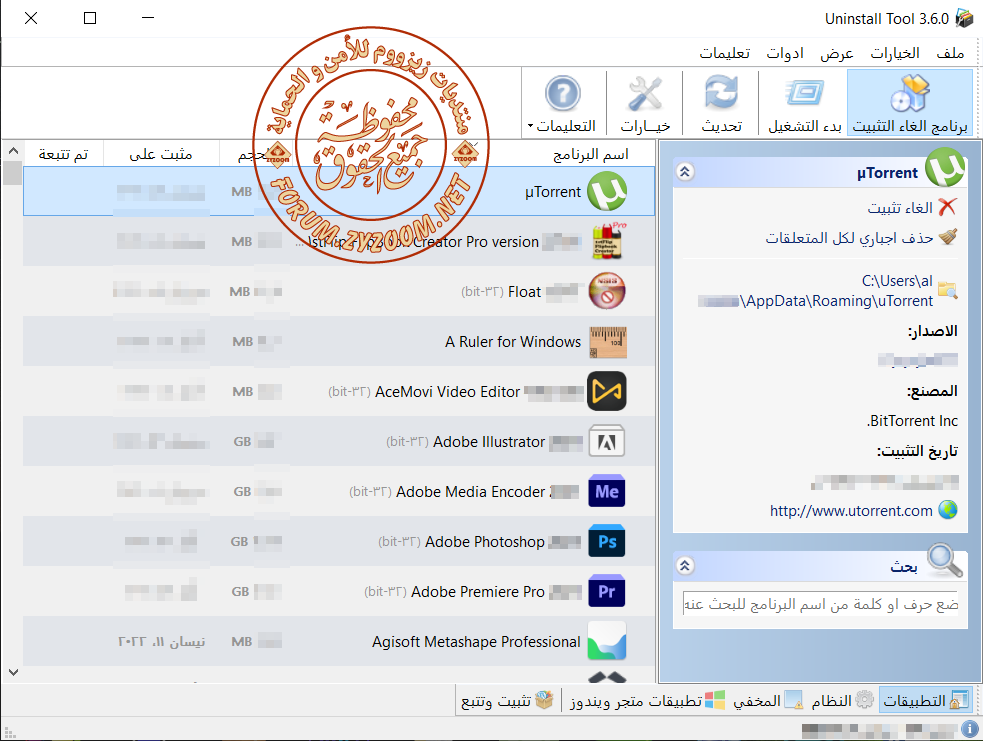Sort by تم تتبعة column header

tap(63, 154)
